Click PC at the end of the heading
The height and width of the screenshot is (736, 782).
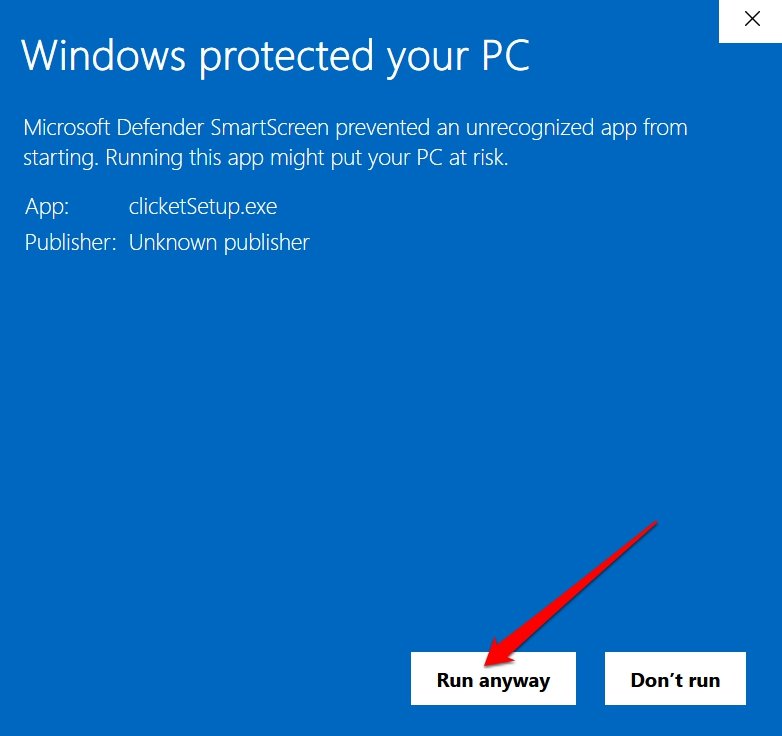coord(505,55)
